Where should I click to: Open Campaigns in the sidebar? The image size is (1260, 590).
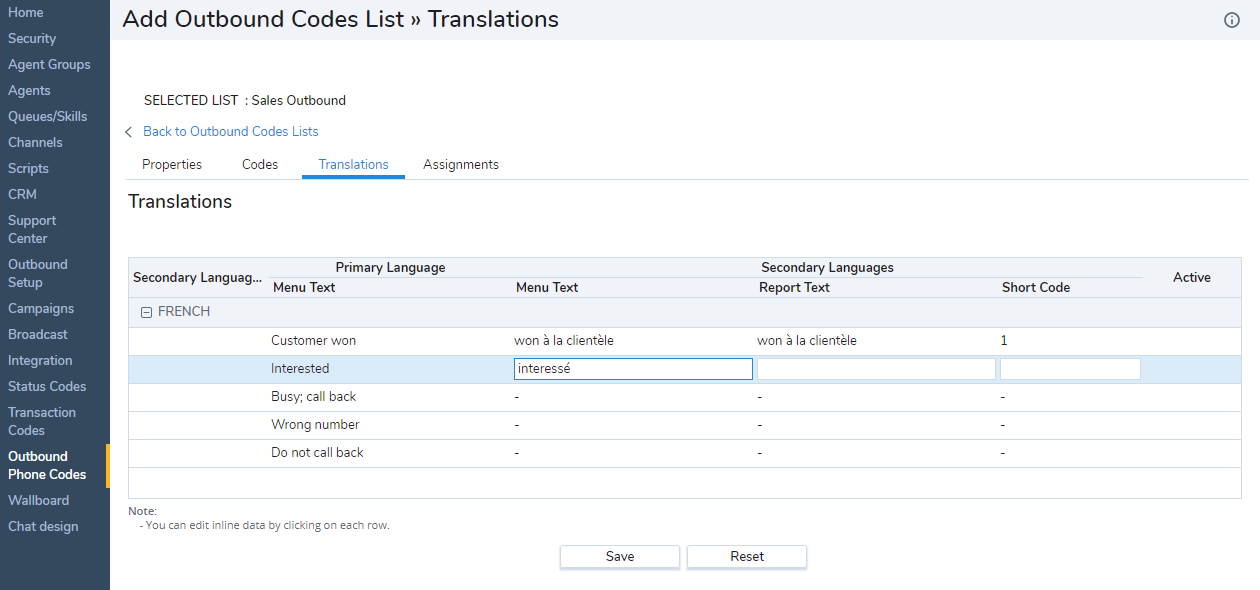point(41,309)
